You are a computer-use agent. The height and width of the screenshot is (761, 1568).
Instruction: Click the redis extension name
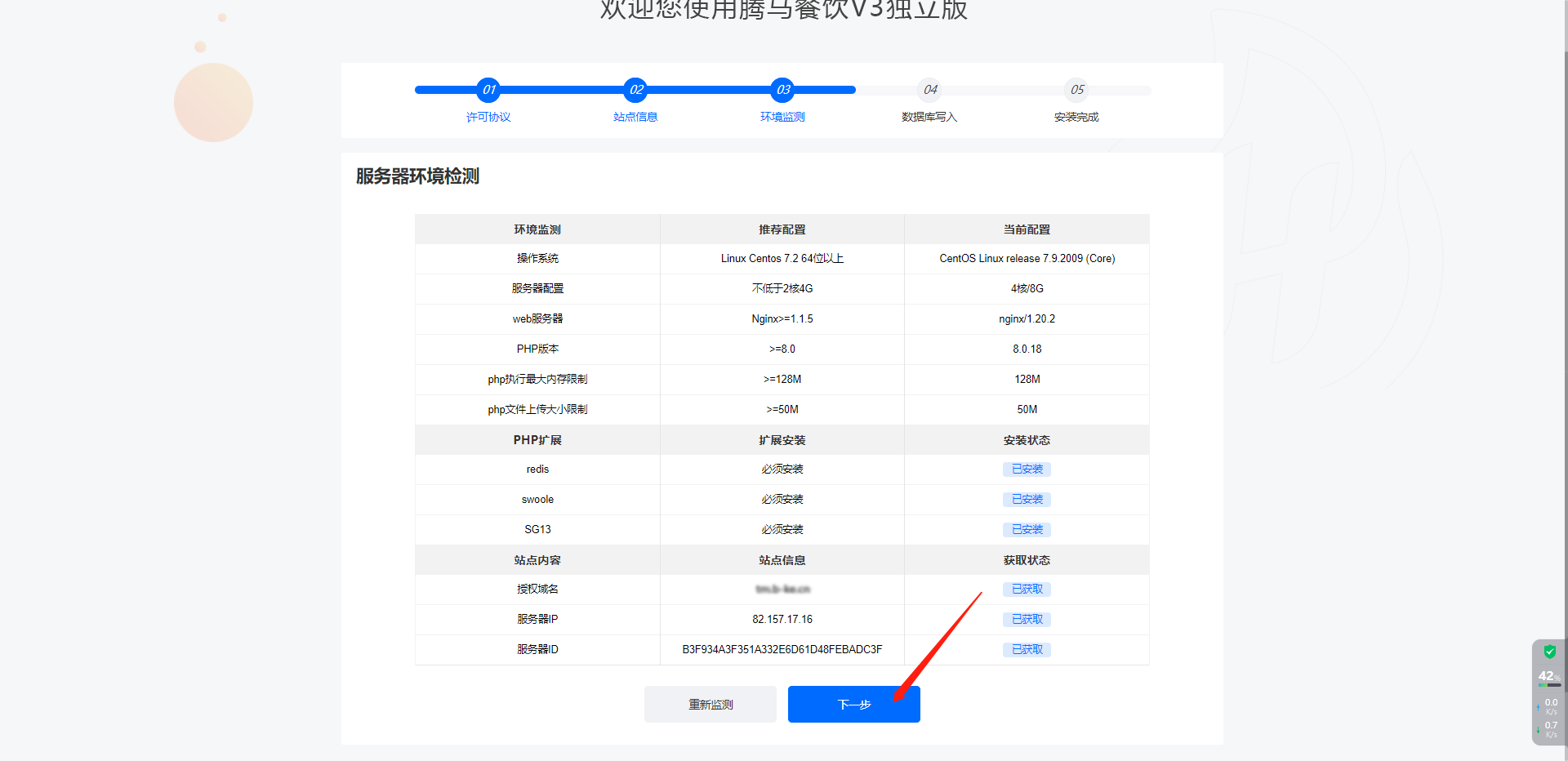click(537, 470)
